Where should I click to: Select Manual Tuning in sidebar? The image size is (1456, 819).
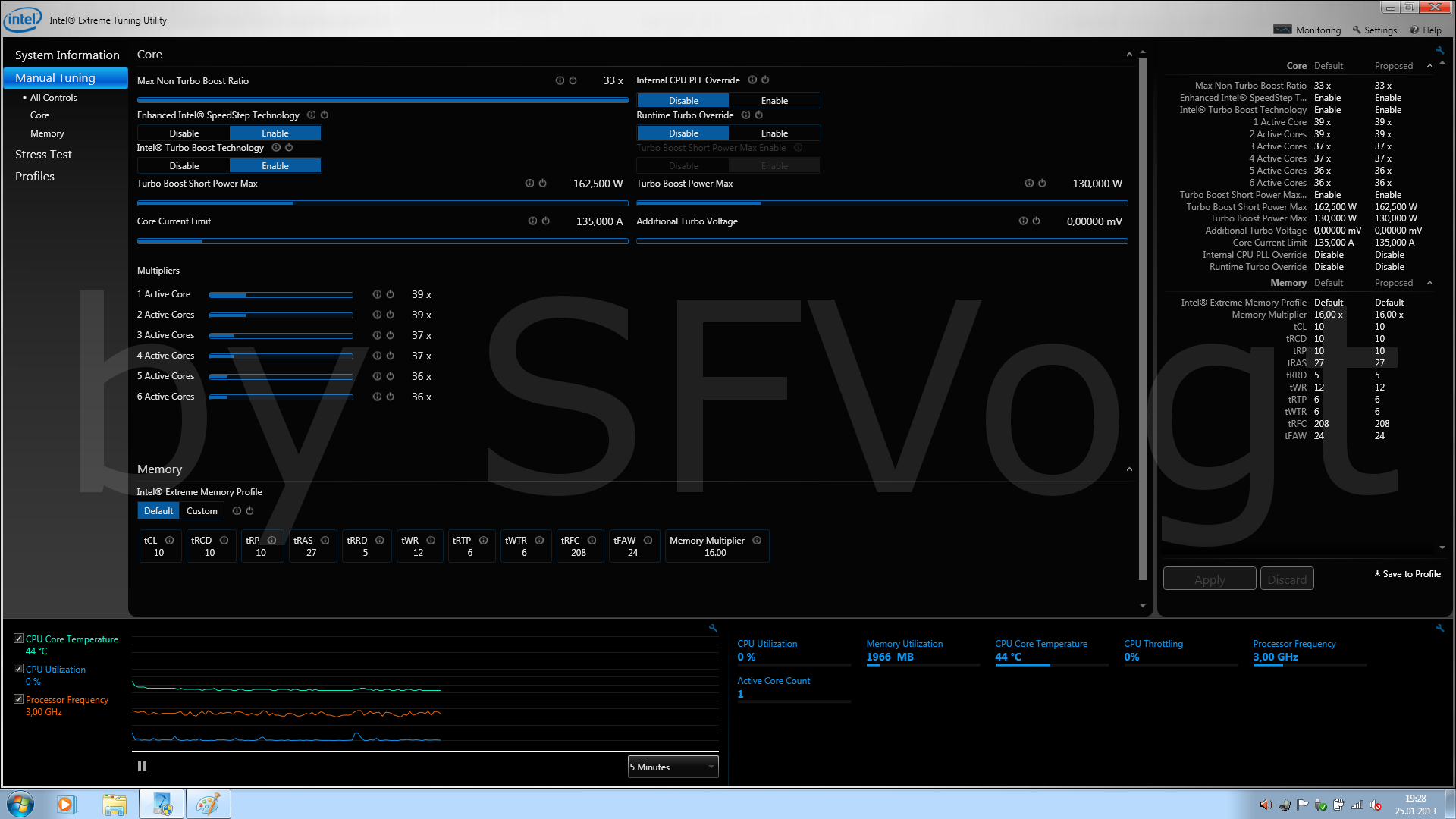tap(66, 78)
